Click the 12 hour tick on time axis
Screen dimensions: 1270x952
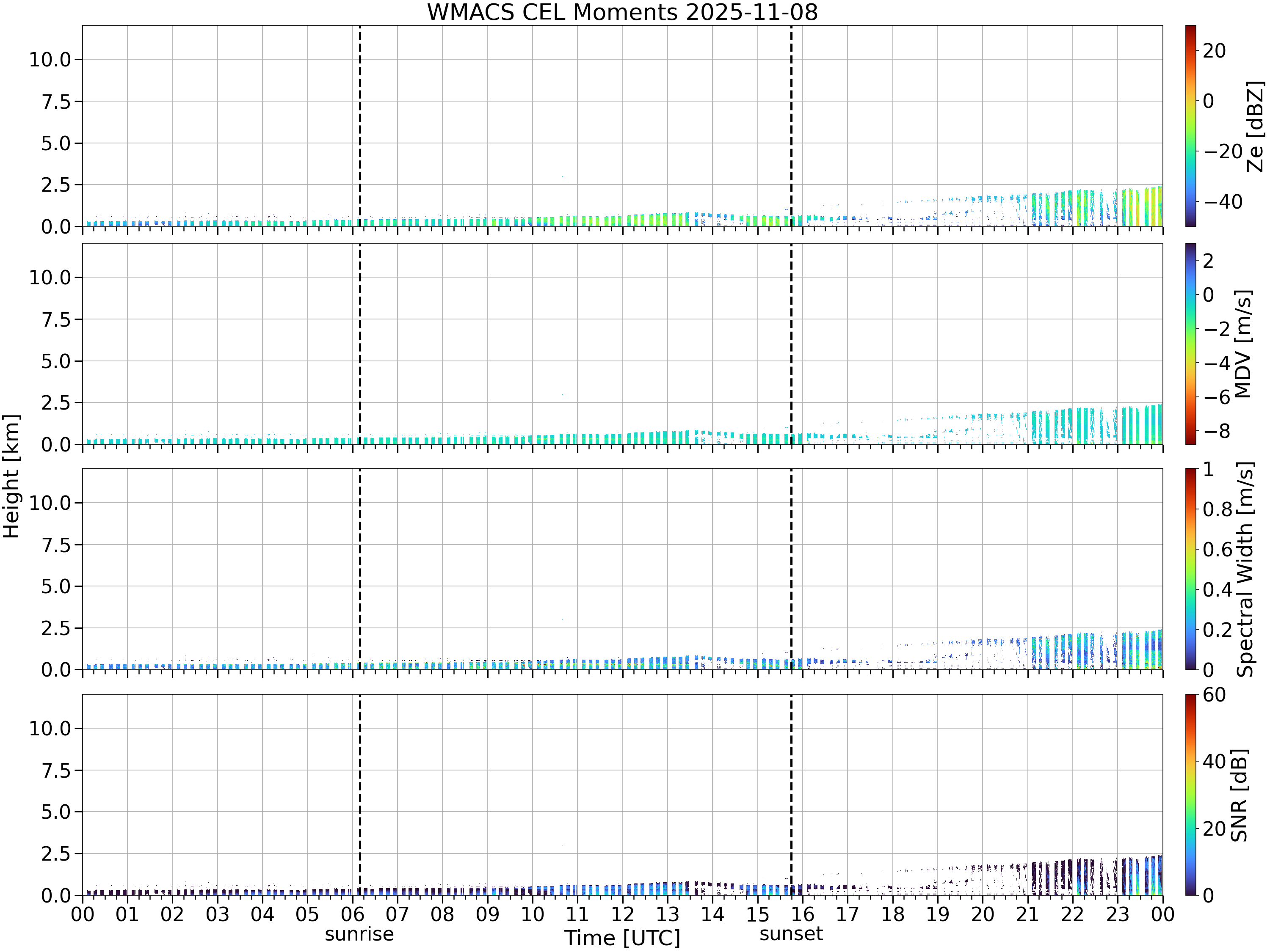click(622, 914)
